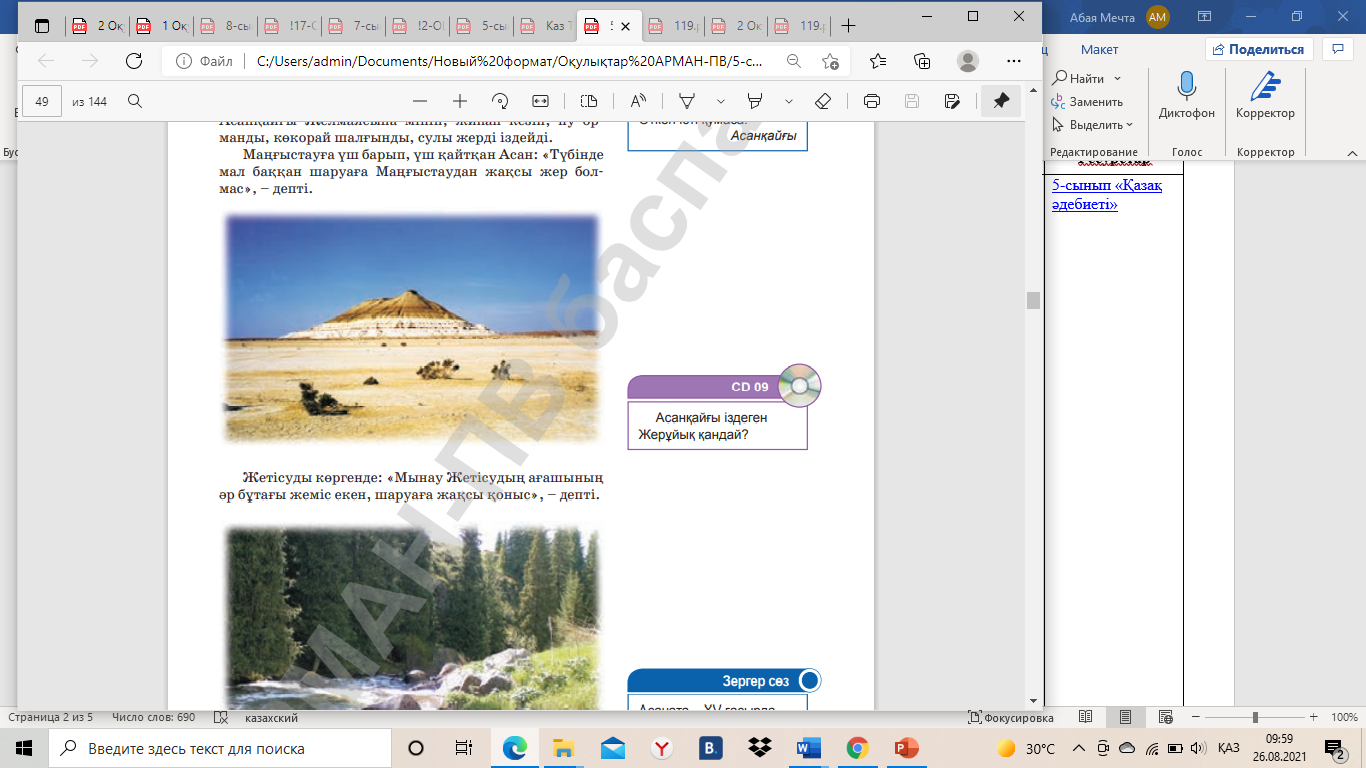Screen dimensions: 1366x768
Task: Add this page to favorites
Action: click(830, 61)
